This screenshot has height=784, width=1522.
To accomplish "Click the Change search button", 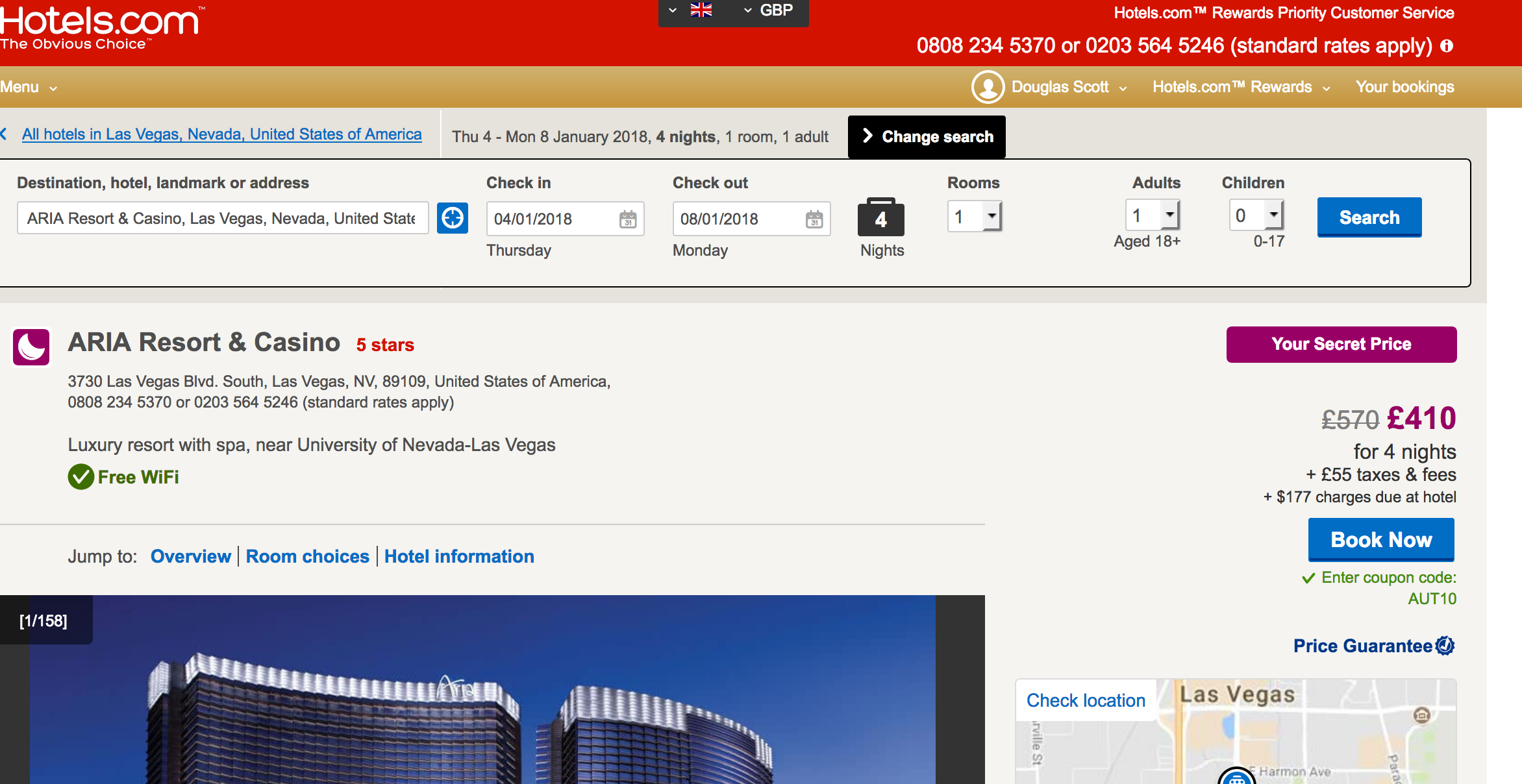I will 927,137.
